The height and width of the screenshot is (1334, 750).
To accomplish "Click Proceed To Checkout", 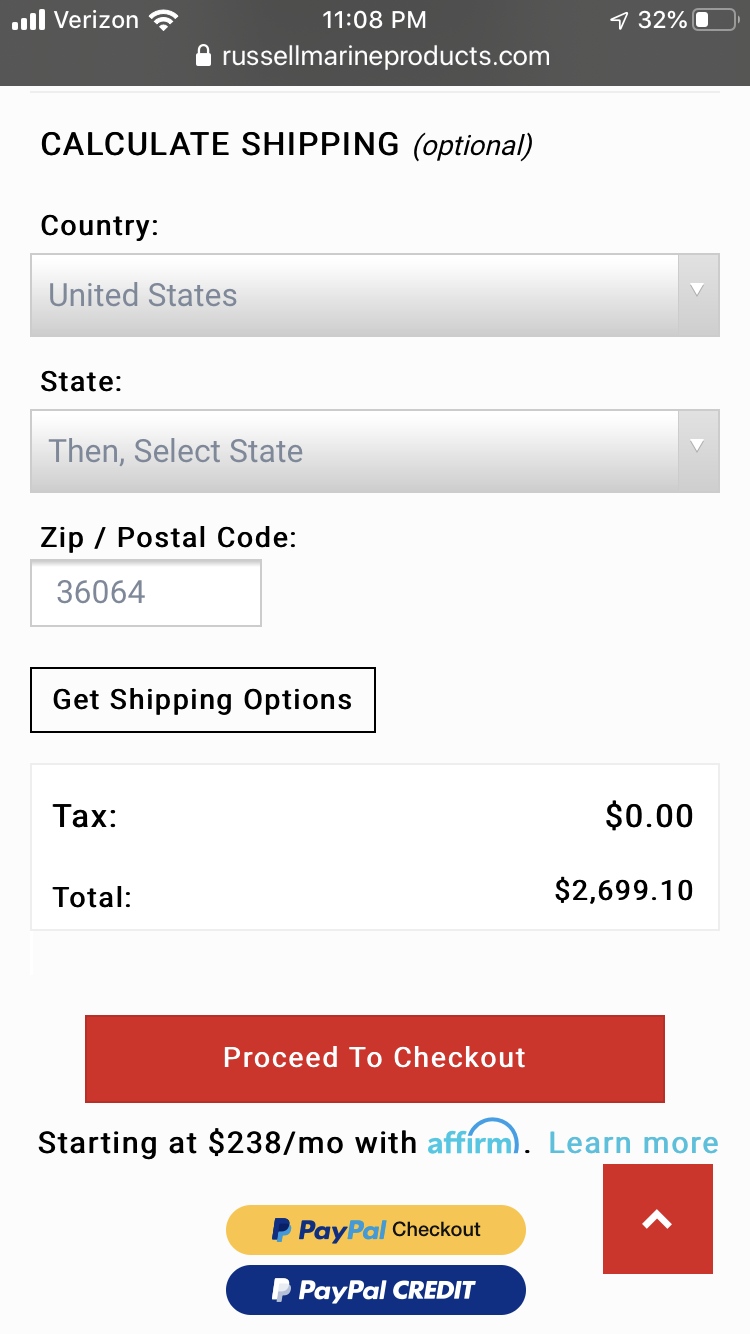I will coord(375,1059).
